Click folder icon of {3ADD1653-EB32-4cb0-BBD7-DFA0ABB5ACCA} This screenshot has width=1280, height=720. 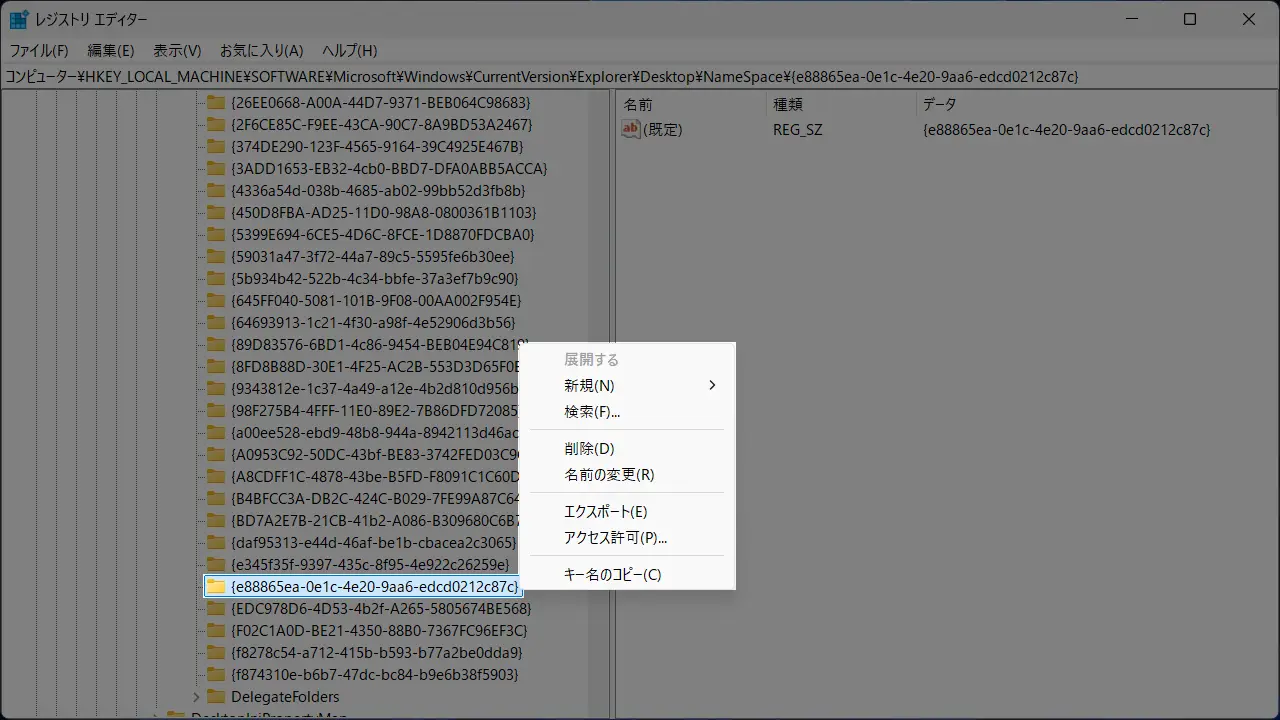tap(216, 168)
